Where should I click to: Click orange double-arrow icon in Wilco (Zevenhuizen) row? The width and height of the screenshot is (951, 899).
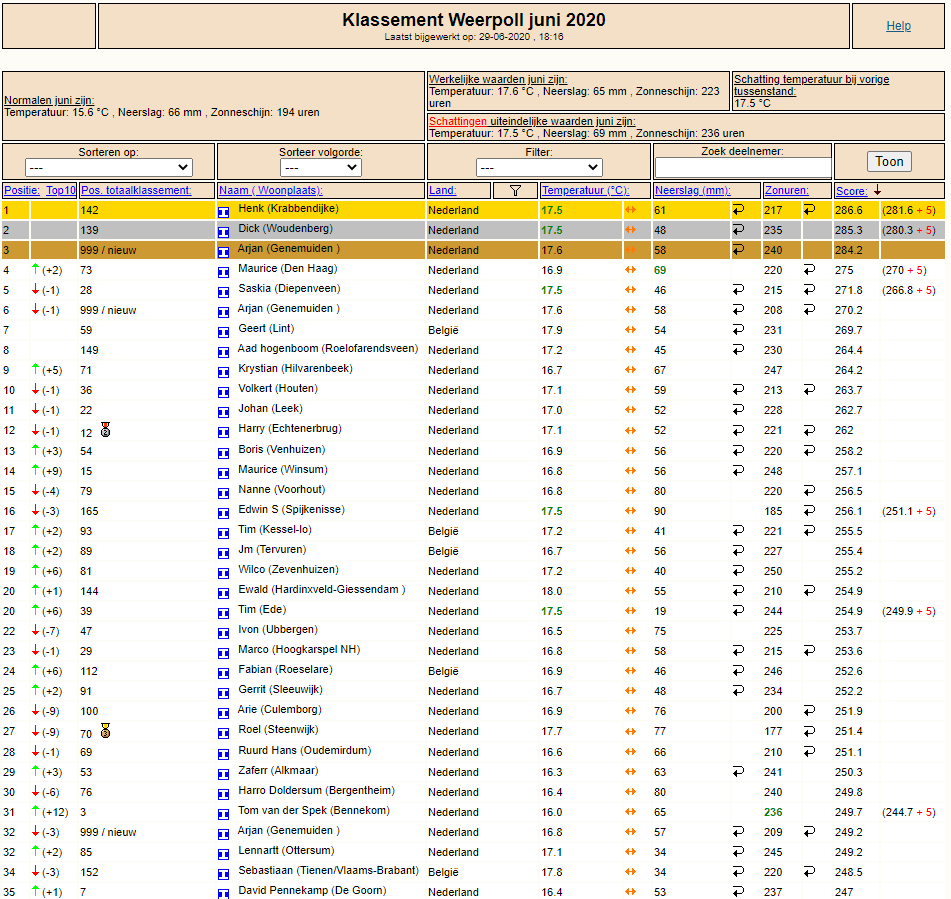(x=631, y=571)
